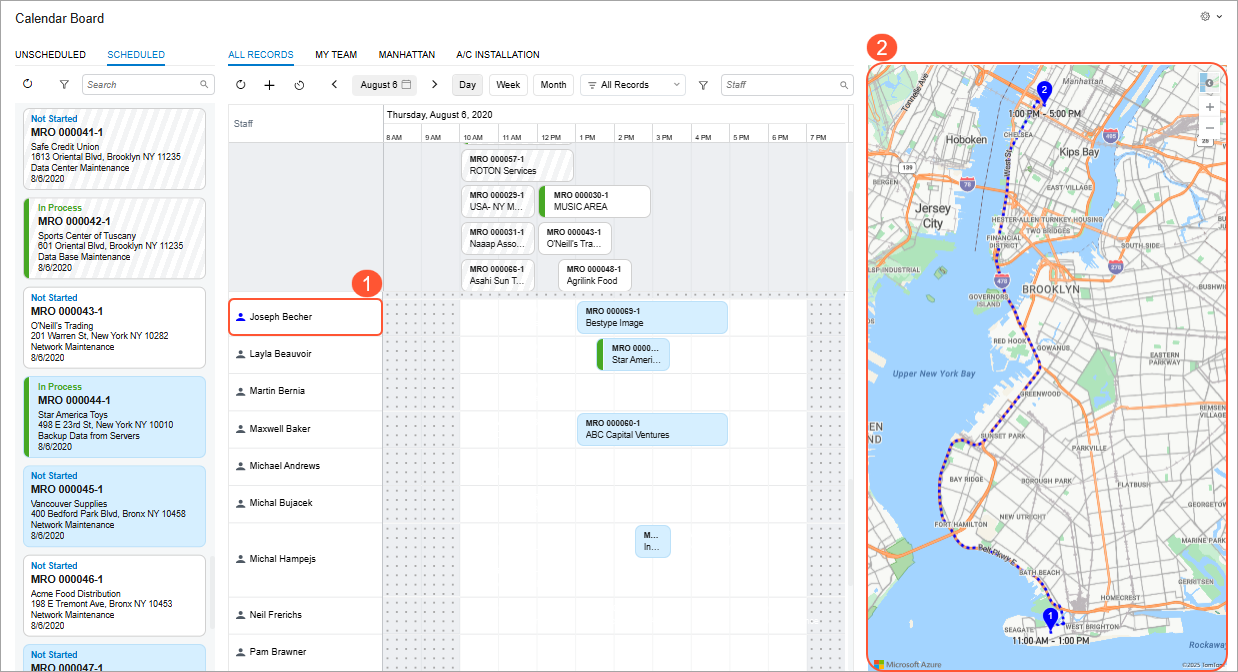Image resolution: width=1238 pixels, height=672 pixels.
Task: Open the left panel filter icon
Action: pos(64,85)
